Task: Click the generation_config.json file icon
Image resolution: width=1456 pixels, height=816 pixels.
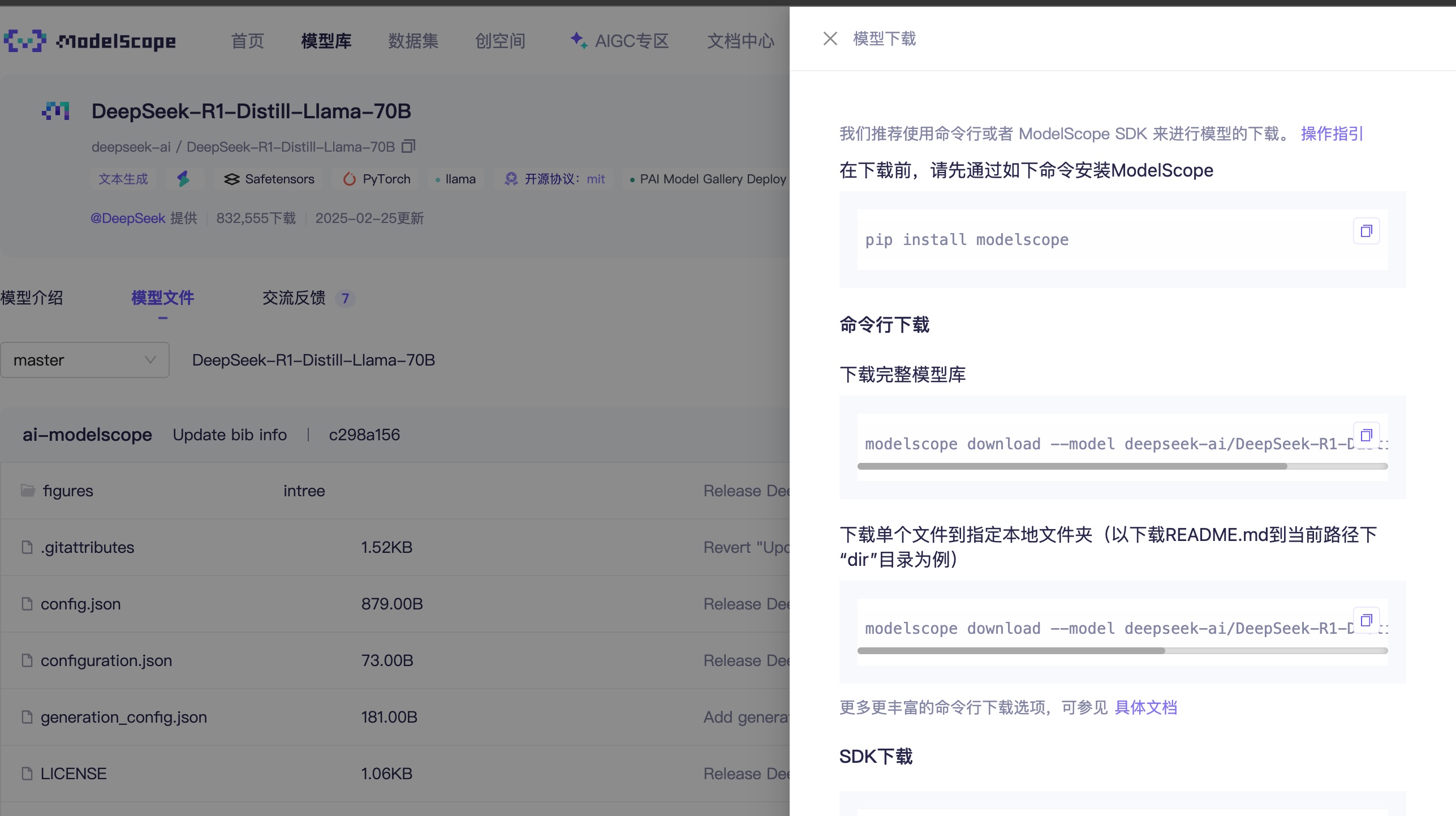Action: coord(27,716)
